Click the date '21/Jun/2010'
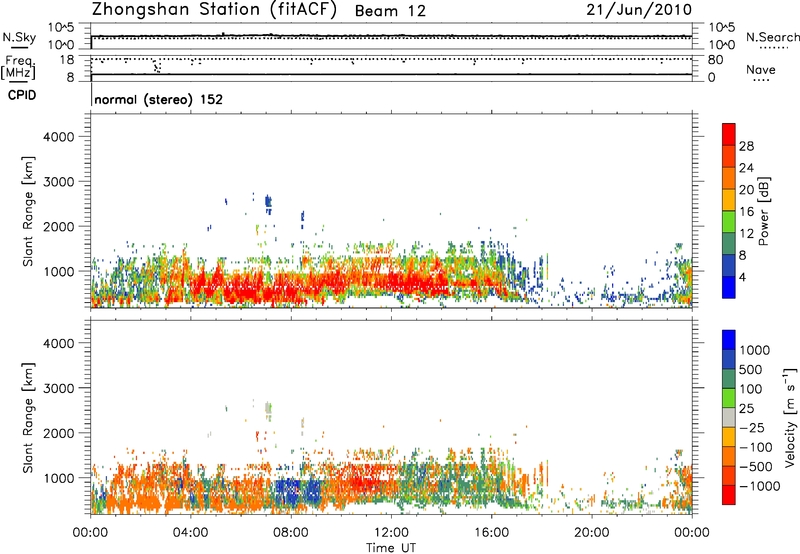800x554 pixels. (x=639, y=10)
